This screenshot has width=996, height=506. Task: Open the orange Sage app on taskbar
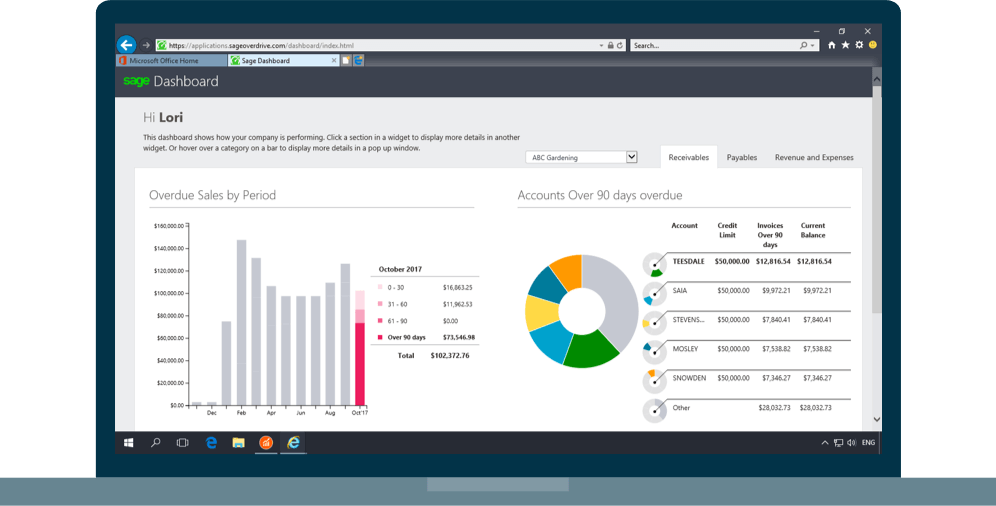(266, 443)
